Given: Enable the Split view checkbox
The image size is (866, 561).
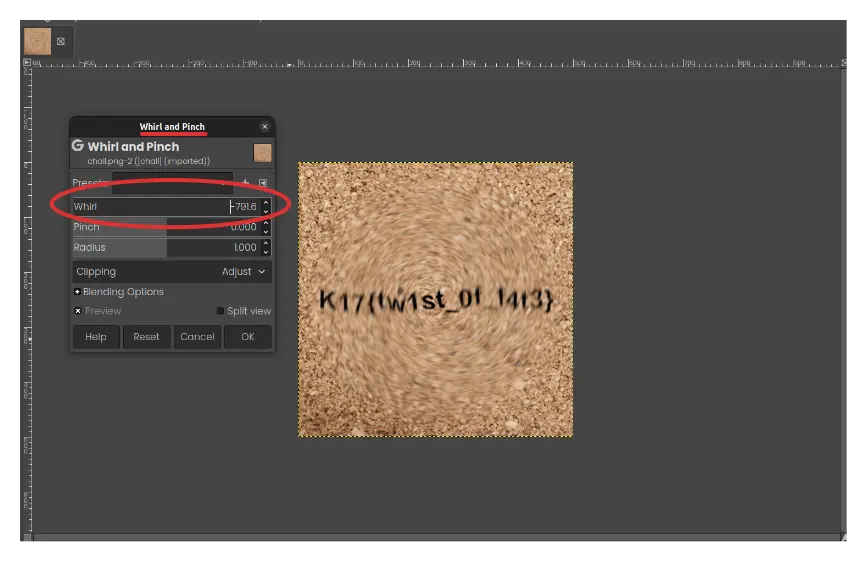Looking at the screenshot, I should (x=220, y=311).
